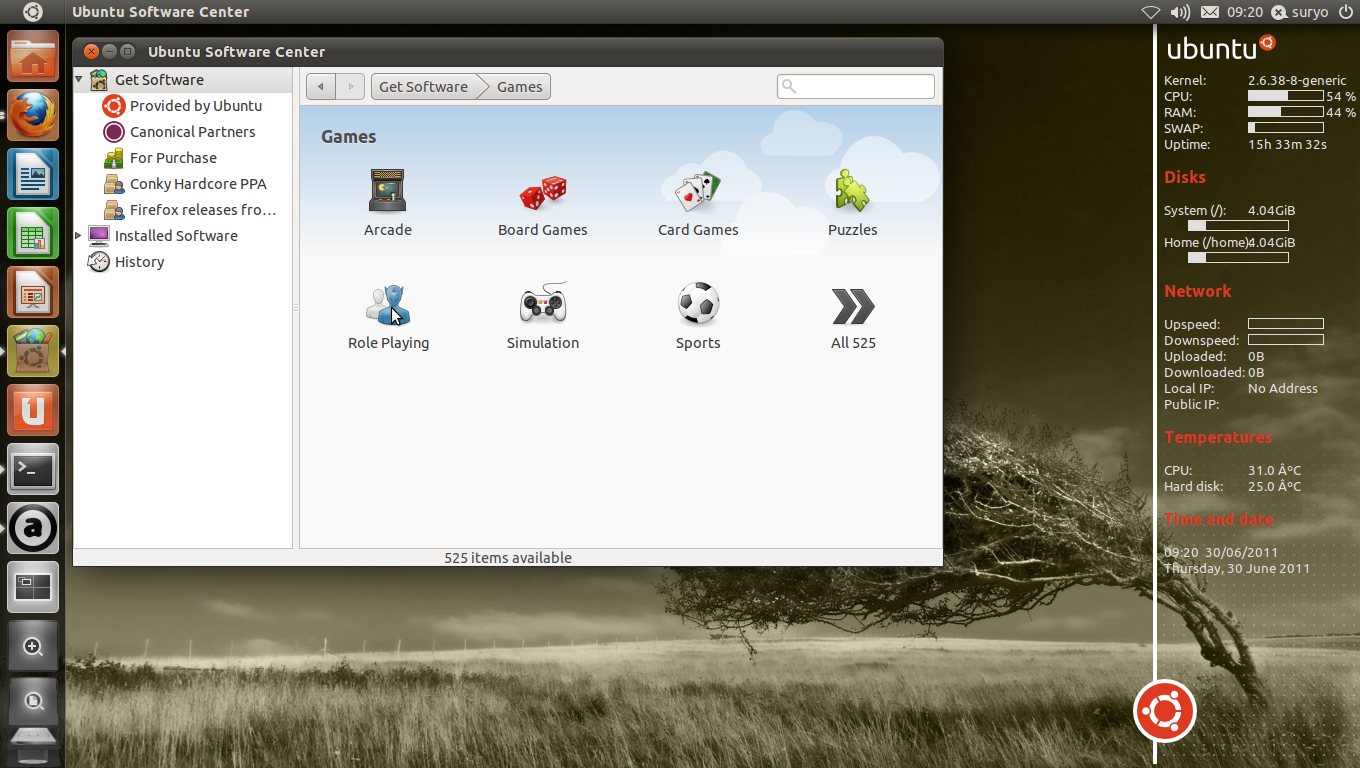Launch LibreOffice Writer from the launcher

(x=33, y=174)
